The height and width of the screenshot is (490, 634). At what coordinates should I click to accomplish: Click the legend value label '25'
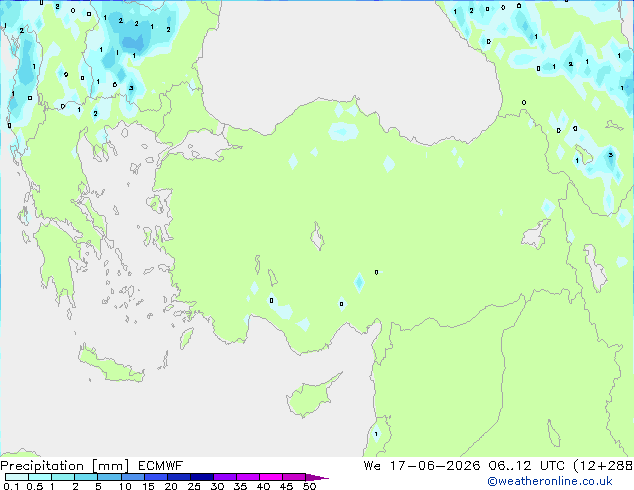[x=194, y=486]
